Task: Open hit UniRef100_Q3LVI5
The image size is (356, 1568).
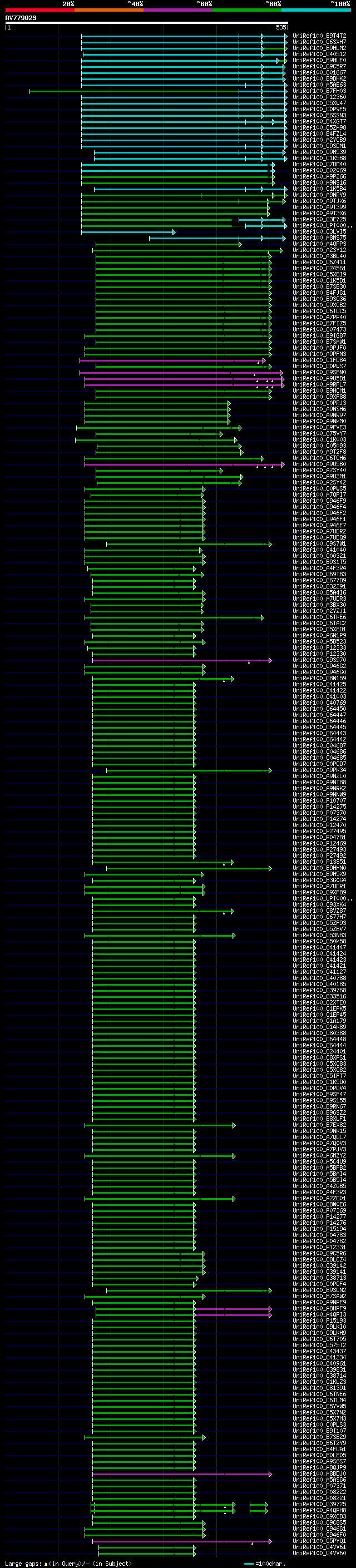Action: (319, 231)
